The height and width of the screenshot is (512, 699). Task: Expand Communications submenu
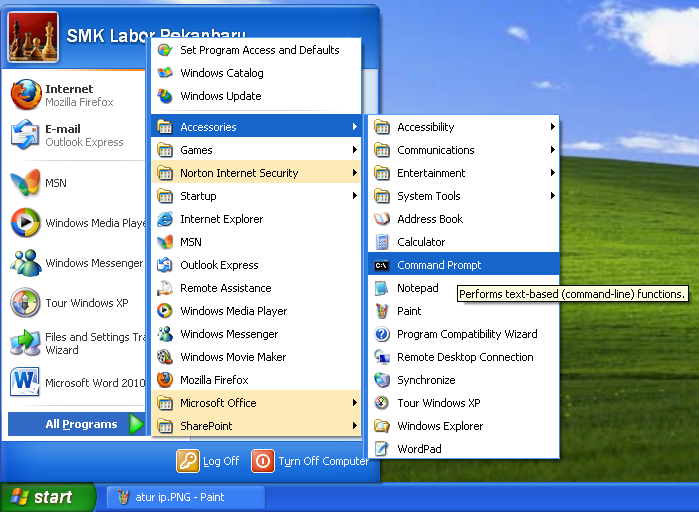(464, 150)
